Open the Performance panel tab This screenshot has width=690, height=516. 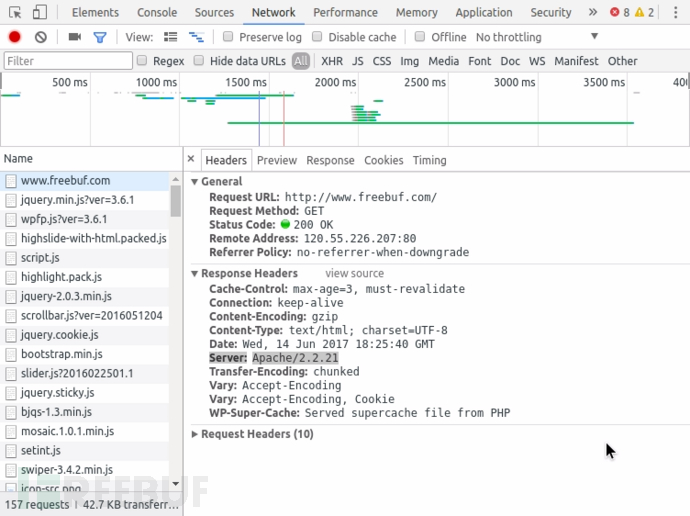click(x=345, y=13)
